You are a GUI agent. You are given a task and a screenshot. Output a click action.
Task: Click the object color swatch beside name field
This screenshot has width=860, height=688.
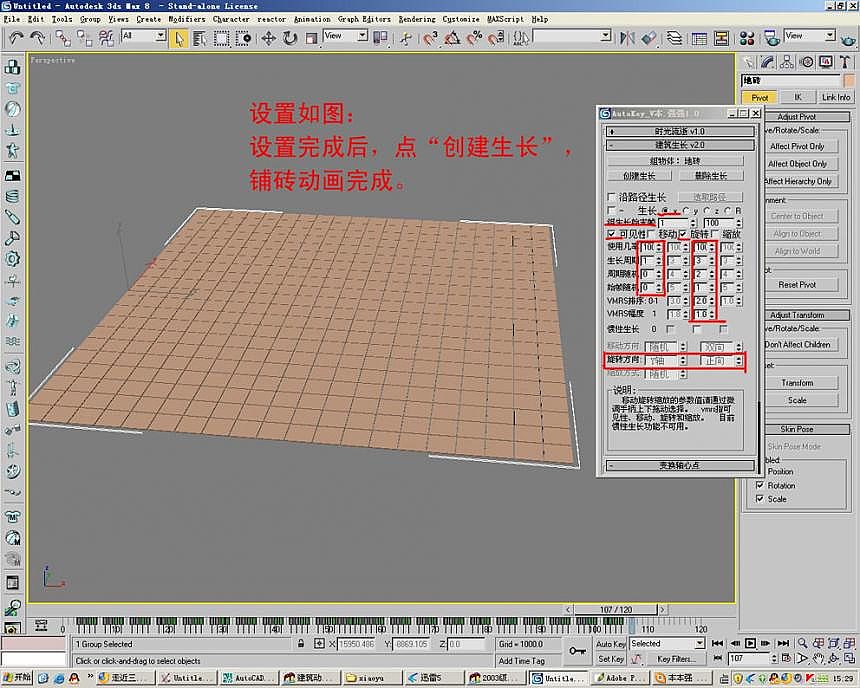coord(849,81)
